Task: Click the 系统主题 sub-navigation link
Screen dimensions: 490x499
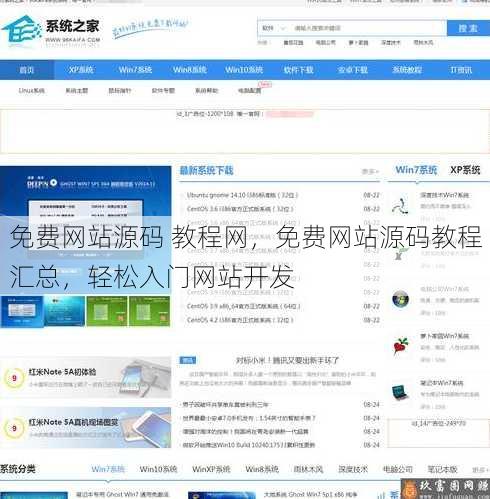Action: pyautogui.click(x=77, y=91)
